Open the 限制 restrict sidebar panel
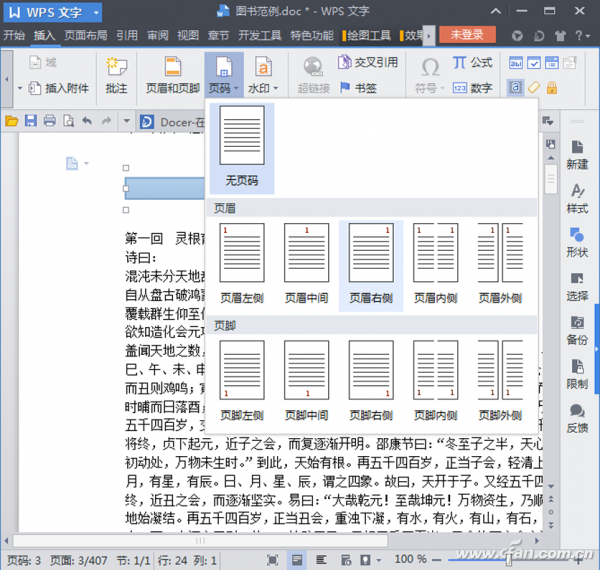The image size is (600, 570). (x=577, y=375)
